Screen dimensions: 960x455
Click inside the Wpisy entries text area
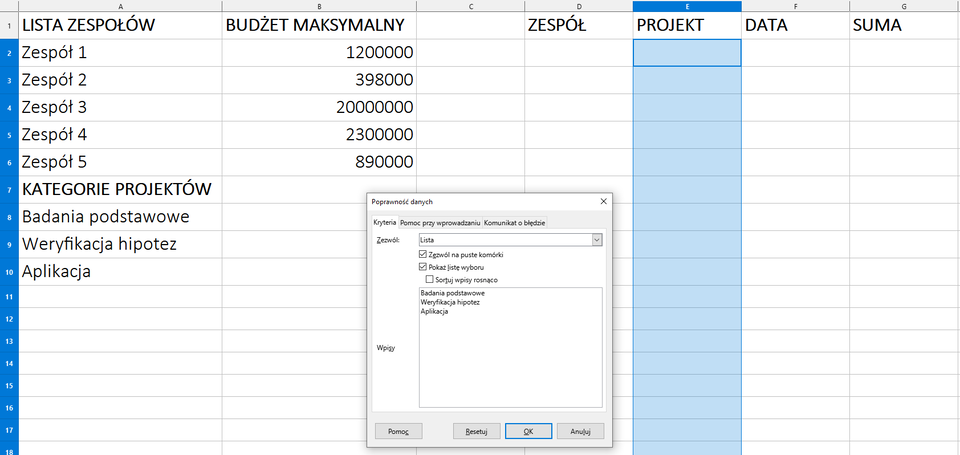click(x=510, y=360)
